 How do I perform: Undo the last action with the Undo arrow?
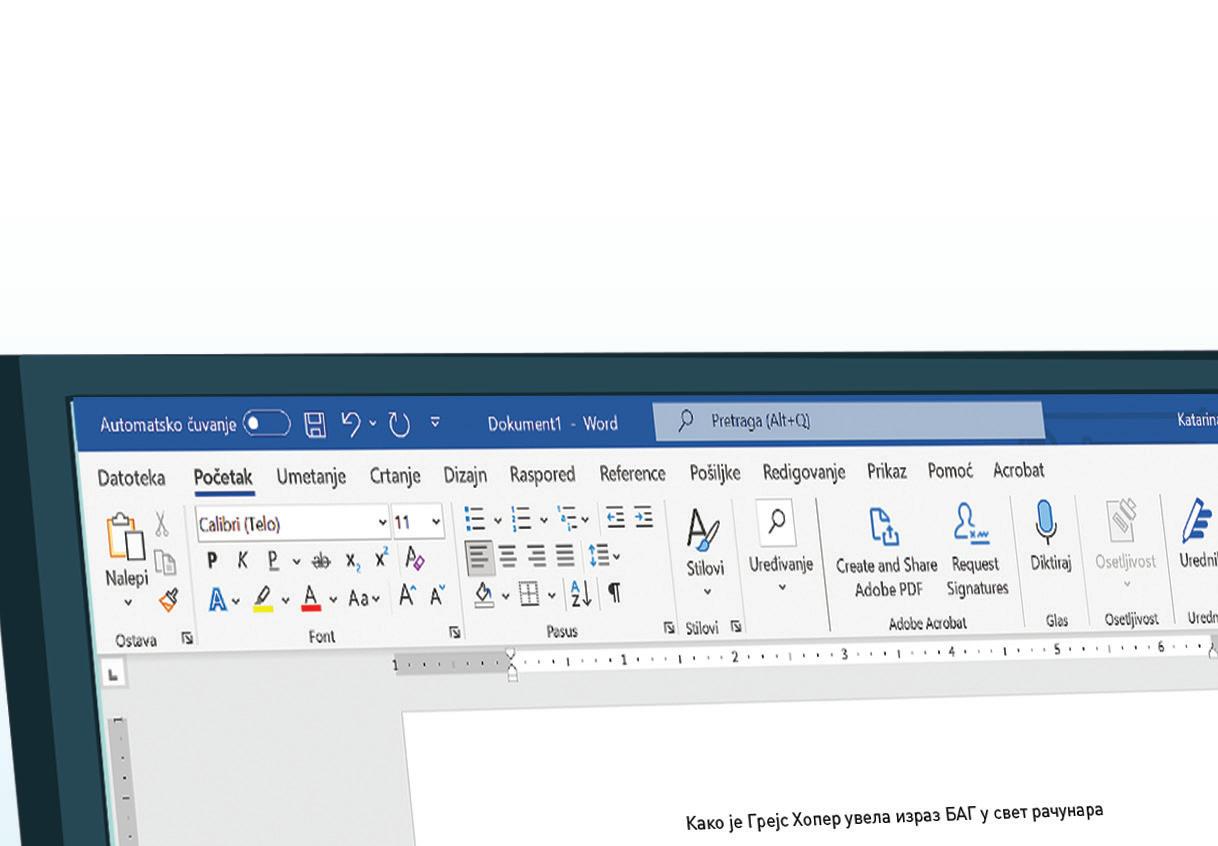pos(351,424)
